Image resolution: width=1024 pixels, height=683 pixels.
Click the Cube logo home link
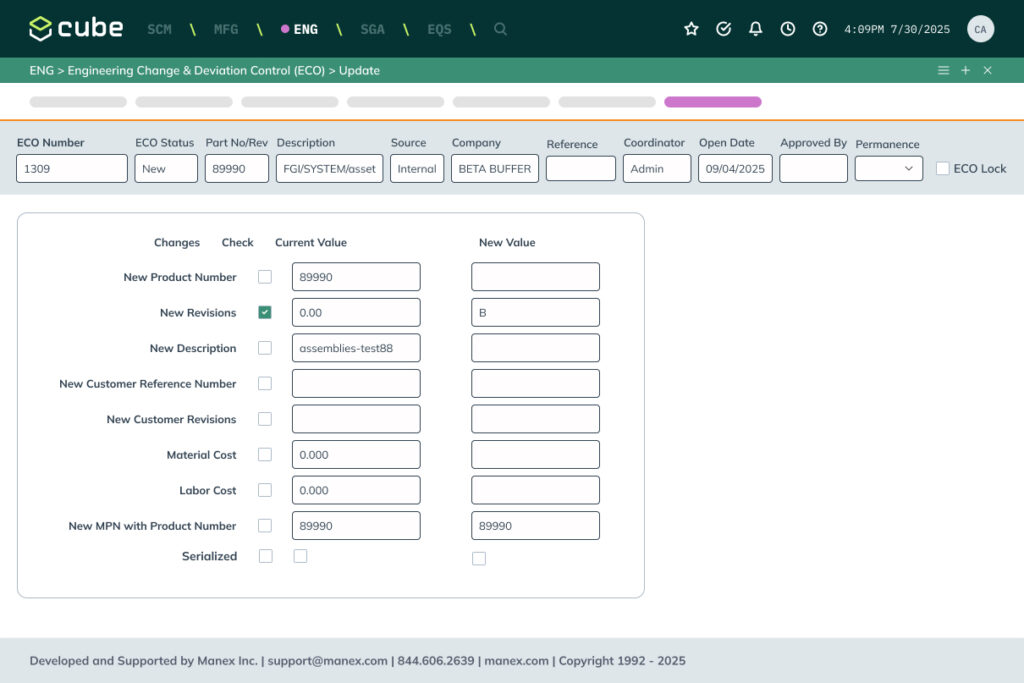point(76,29)
